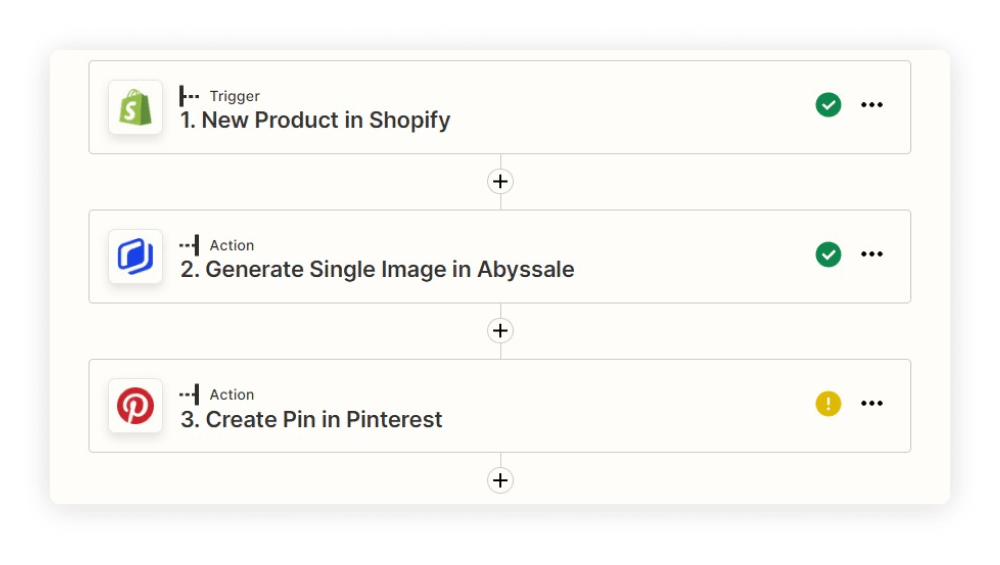Open the New Product in Shopify step

coord(499,107)
